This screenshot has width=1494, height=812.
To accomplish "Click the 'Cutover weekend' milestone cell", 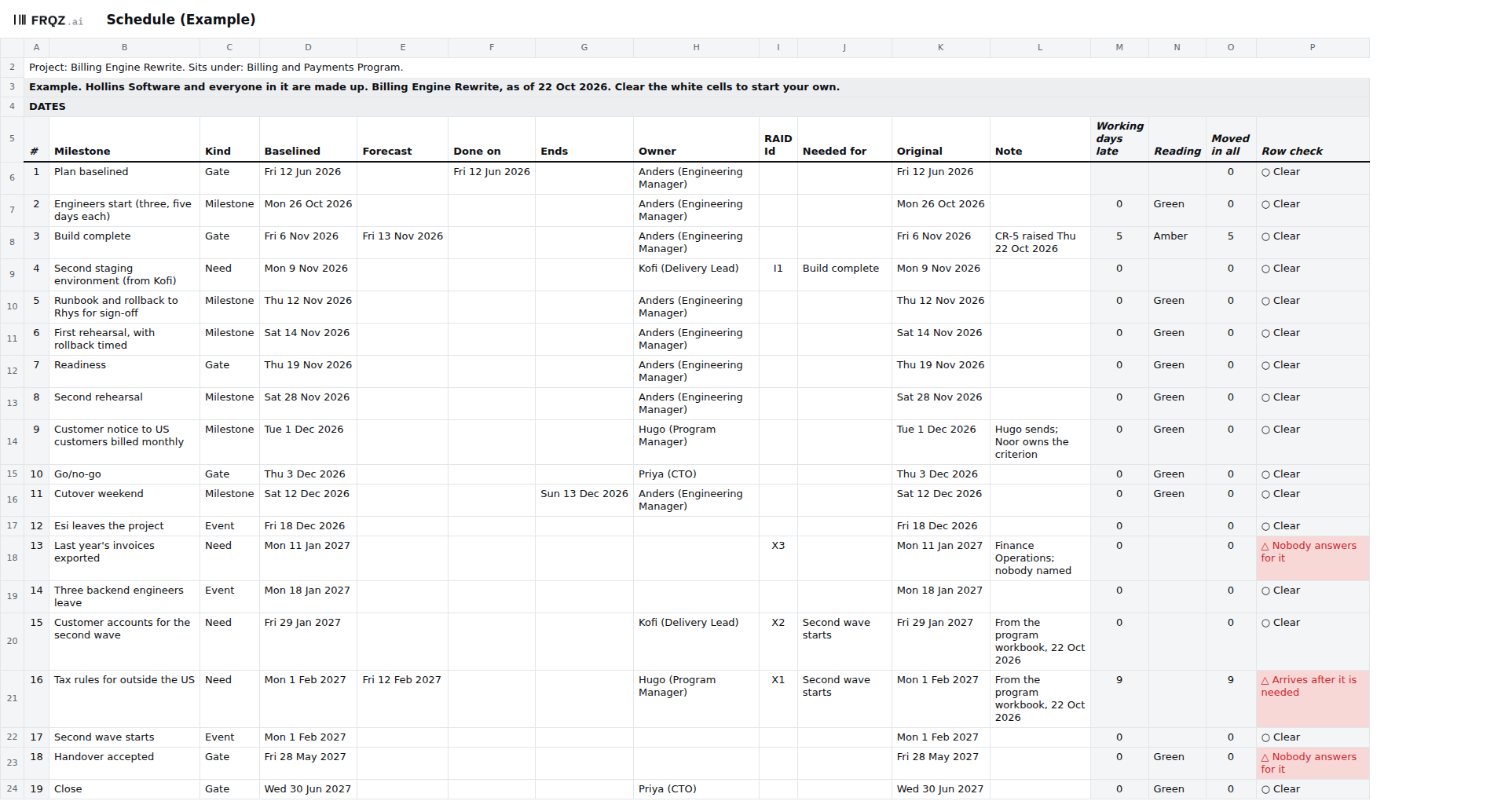I will click(x=124, y=500).
